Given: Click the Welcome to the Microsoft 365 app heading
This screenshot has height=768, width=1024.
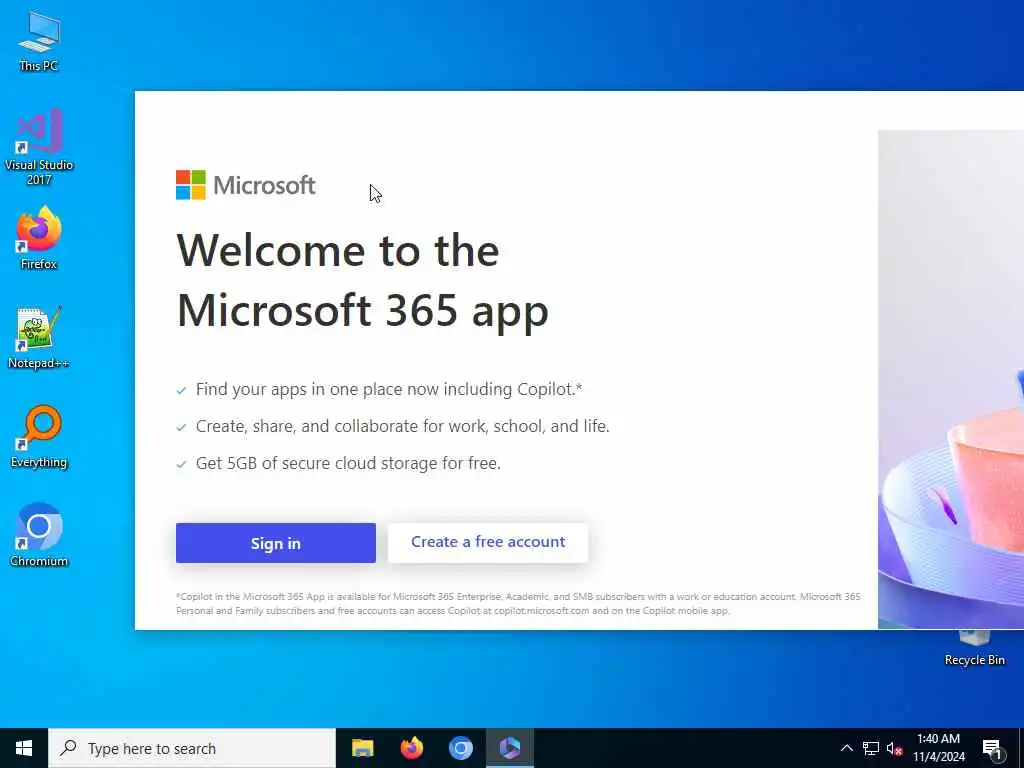Looking at the screenshot, I should (362, 280).
